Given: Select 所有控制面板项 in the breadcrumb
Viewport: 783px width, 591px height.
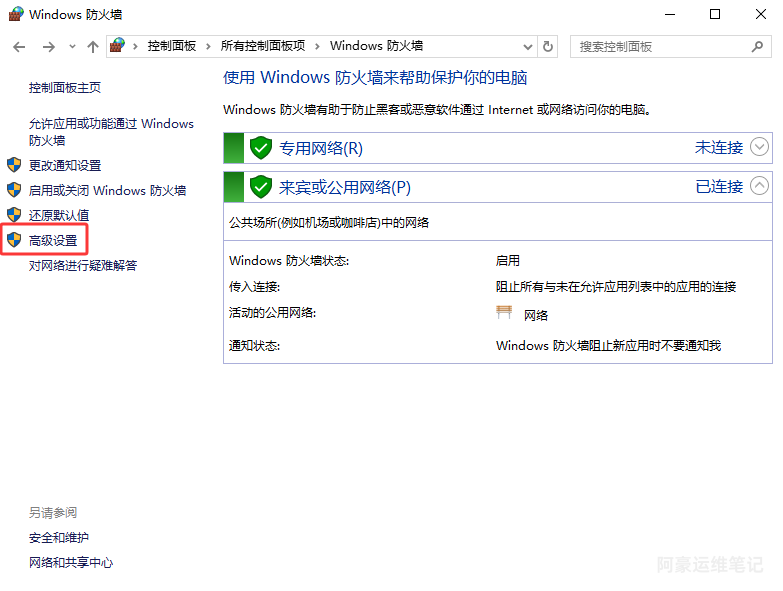Looking at the screenshot, I should click(263, 46).
